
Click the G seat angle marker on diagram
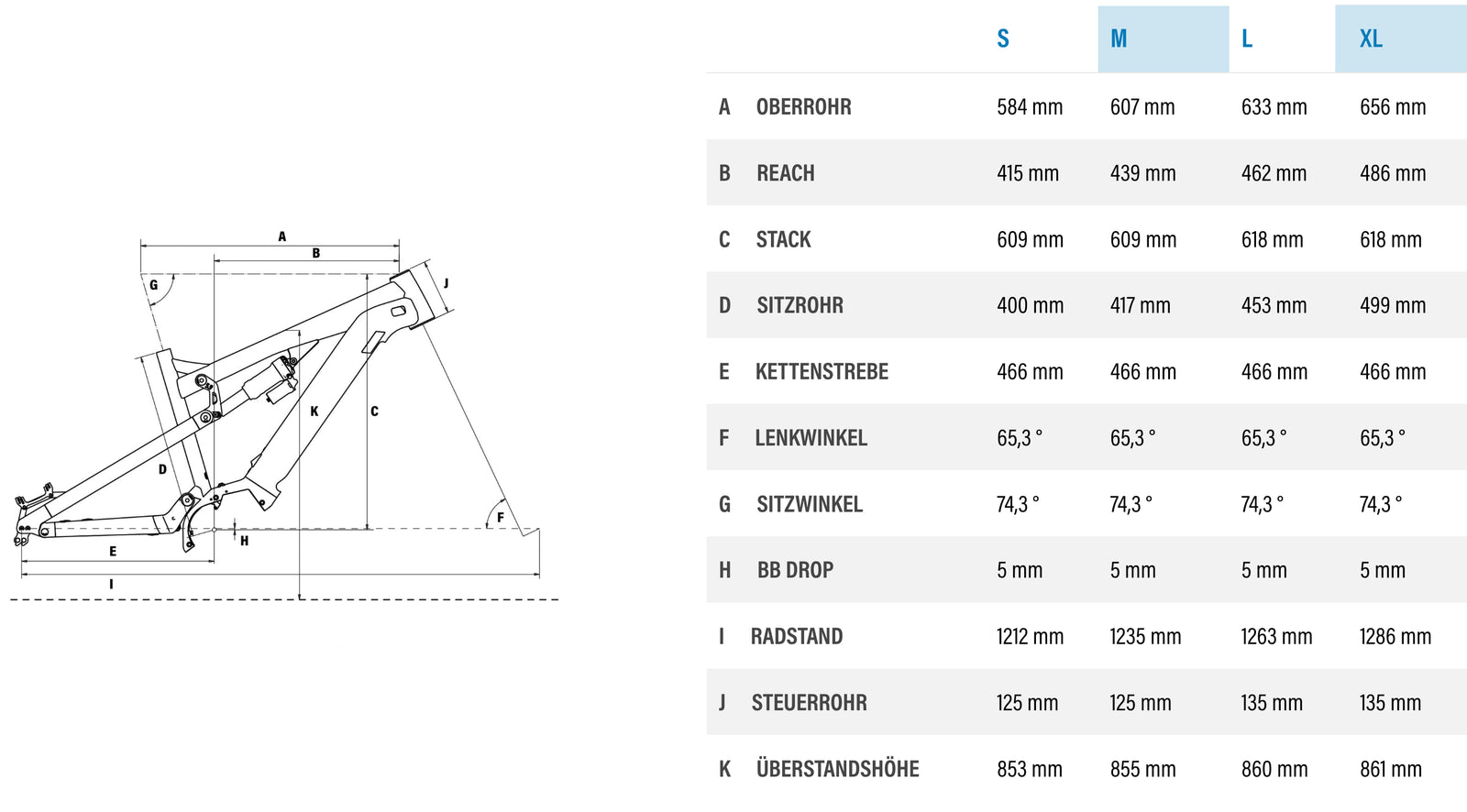153,285
